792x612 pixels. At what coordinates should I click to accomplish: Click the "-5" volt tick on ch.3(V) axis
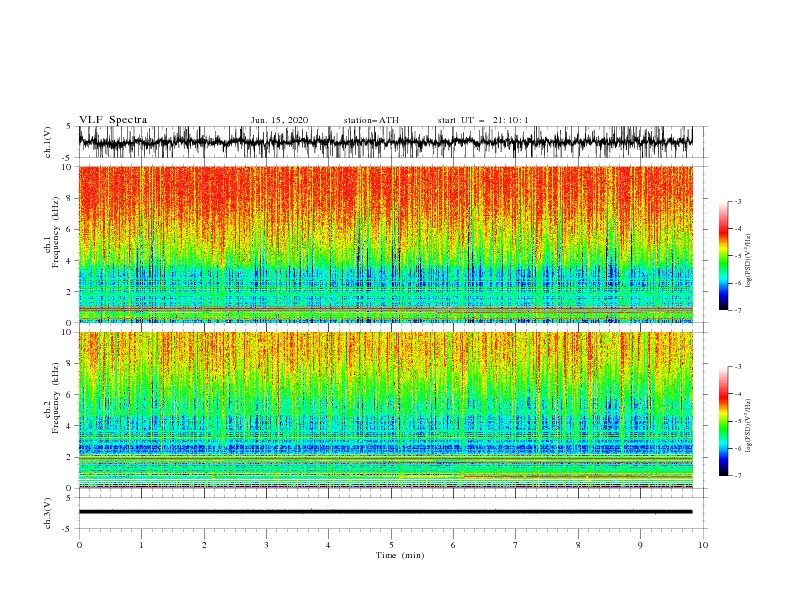coord(67,529)
